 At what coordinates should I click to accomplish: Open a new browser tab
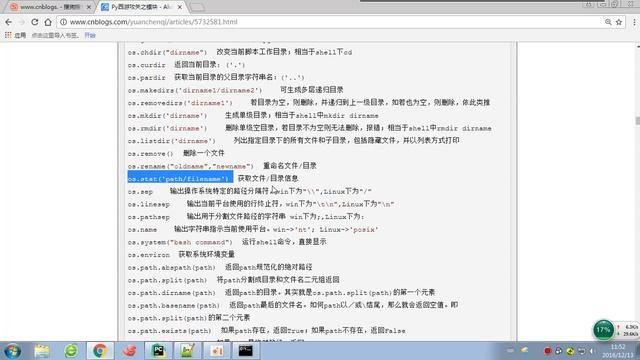click(197, 7)
